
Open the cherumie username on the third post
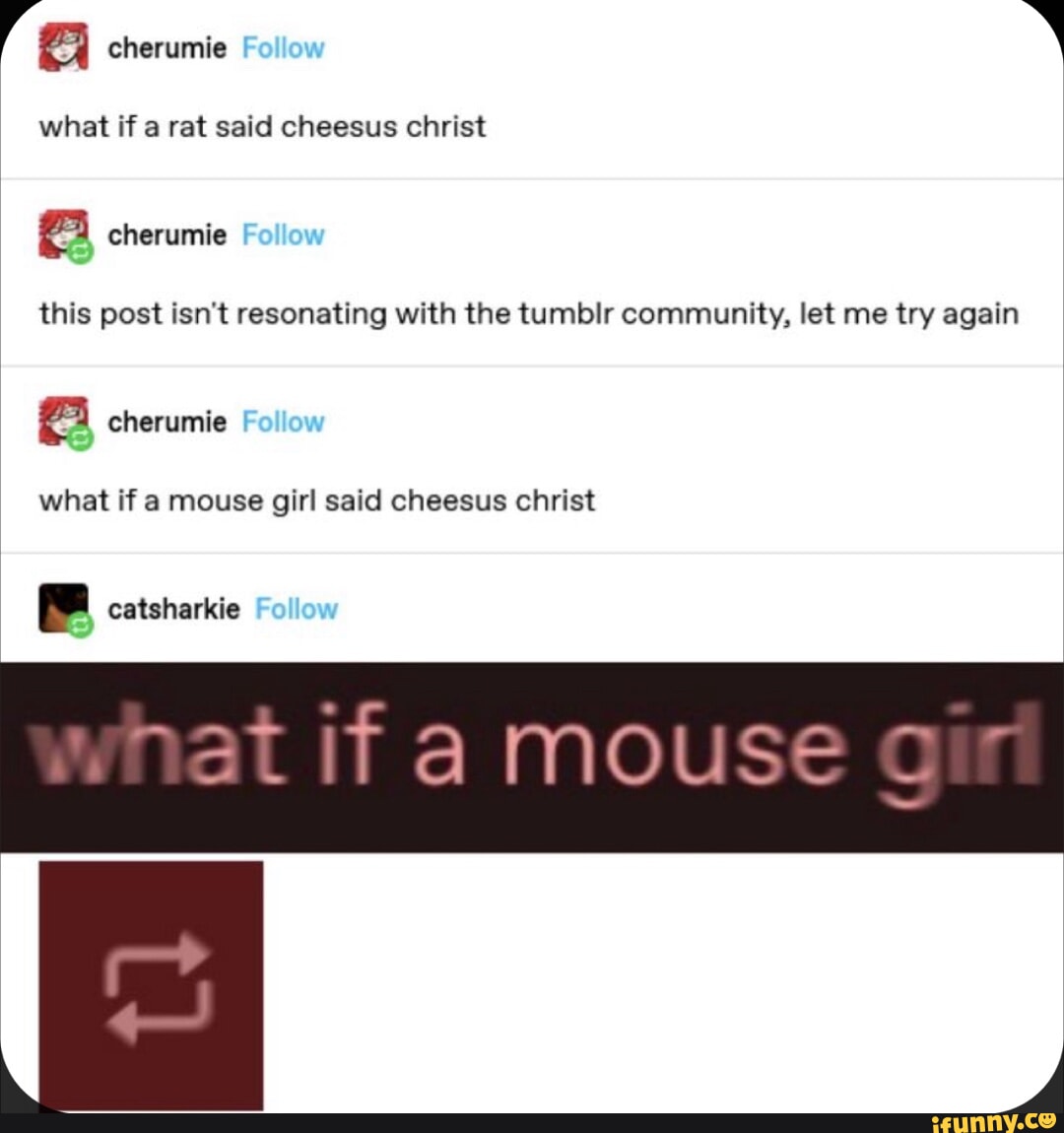[166, 422]
